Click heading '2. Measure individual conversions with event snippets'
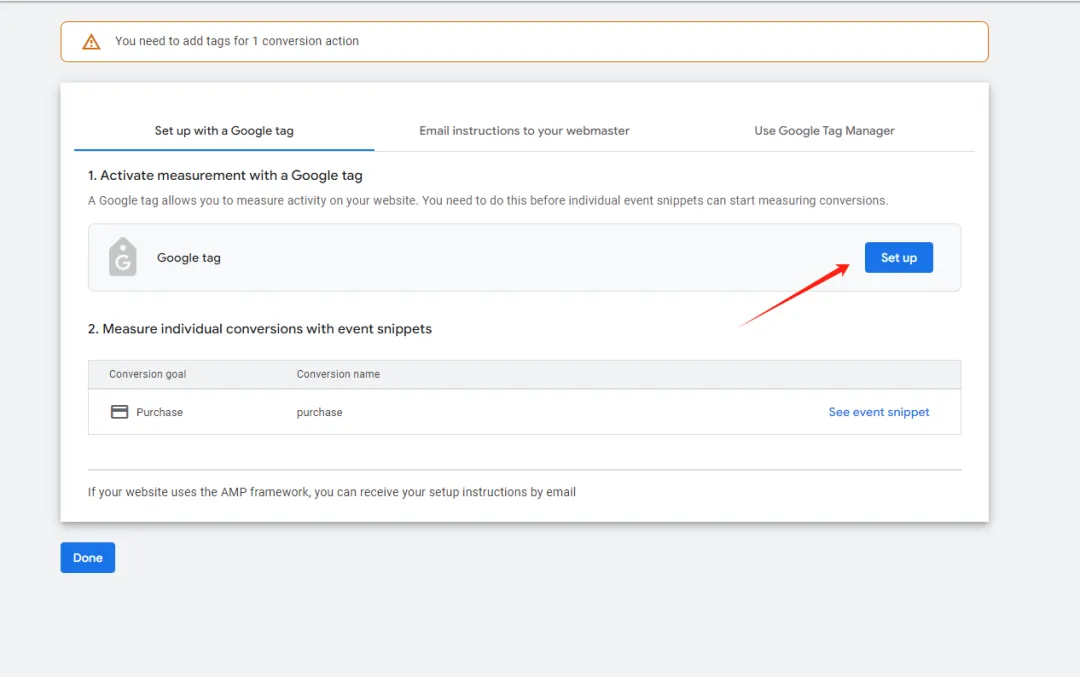Screen dimensions: 1080x677 click(x=260, y=329)
